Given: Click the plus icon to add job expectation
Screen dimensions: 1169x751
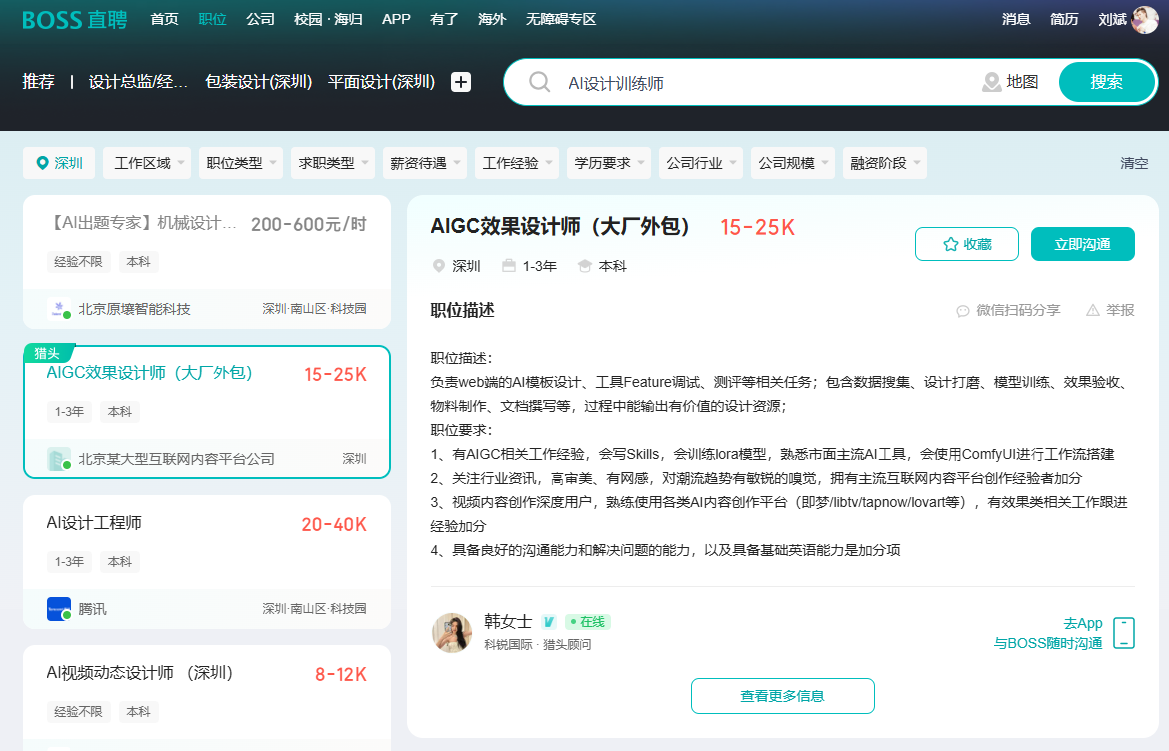Looking at the screenshot, I should pos(461,82).
